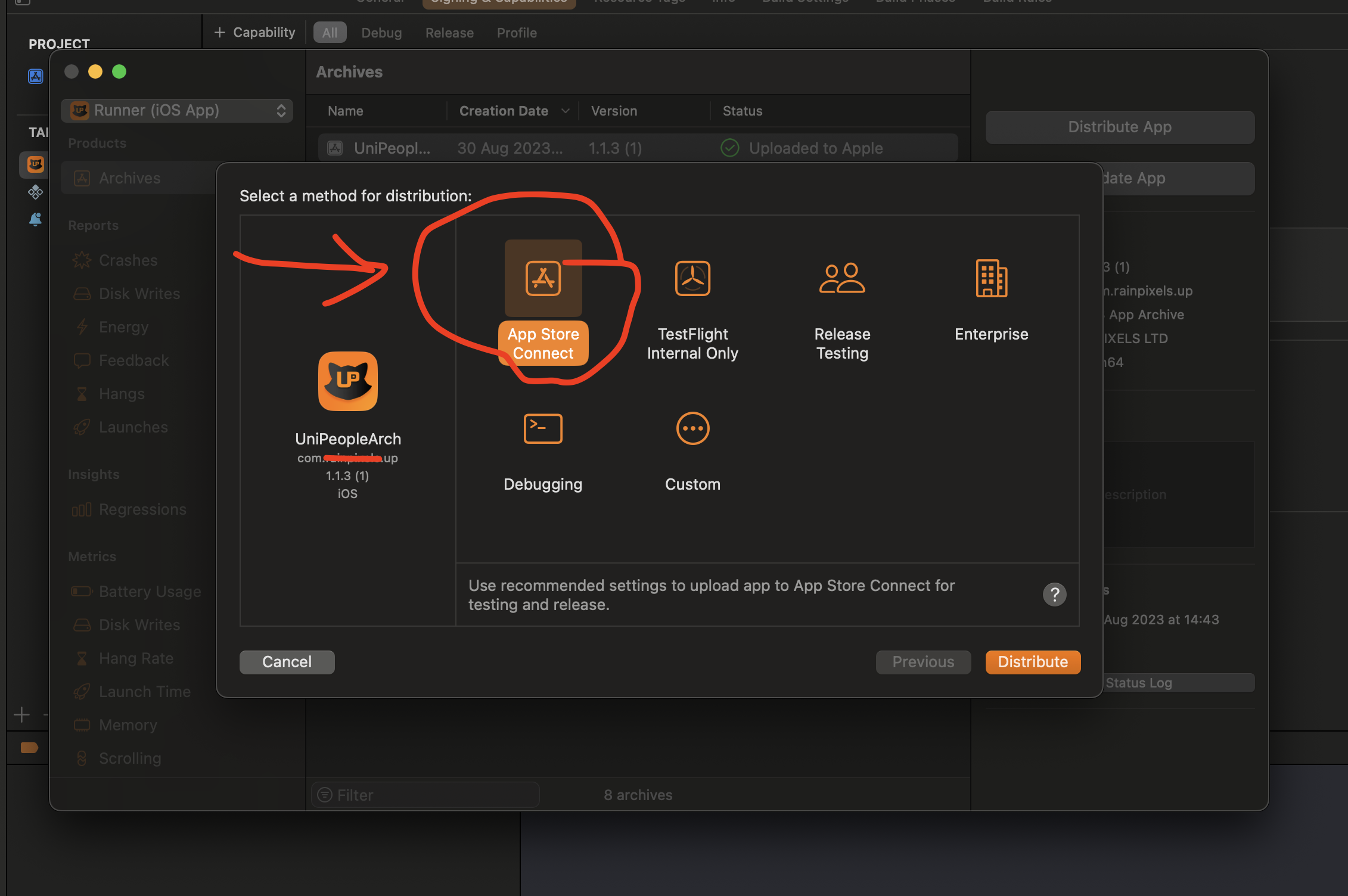
Task: Select the orange Runner target icon
Action: coord(36,164)
